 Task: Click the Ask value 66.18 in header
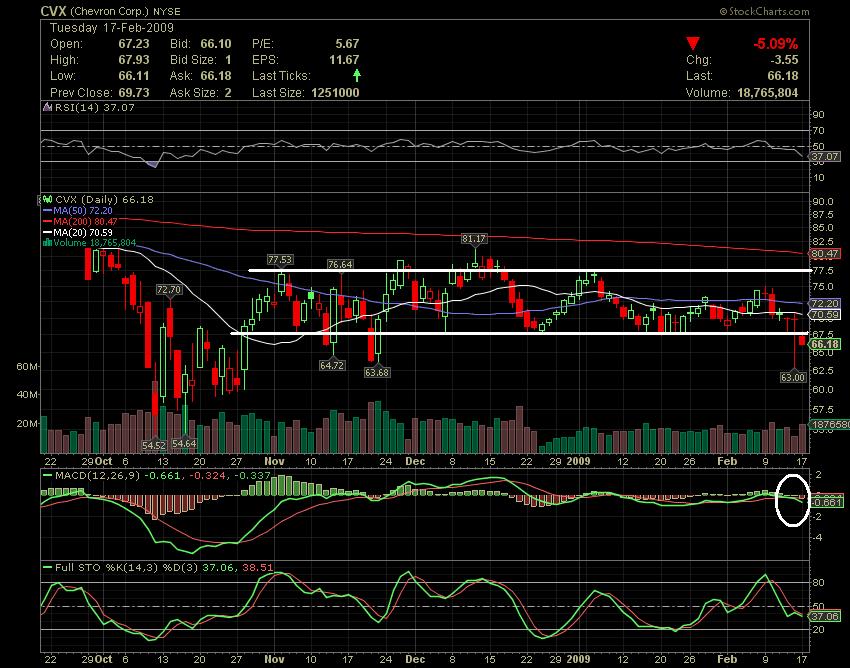pos(216,76)
